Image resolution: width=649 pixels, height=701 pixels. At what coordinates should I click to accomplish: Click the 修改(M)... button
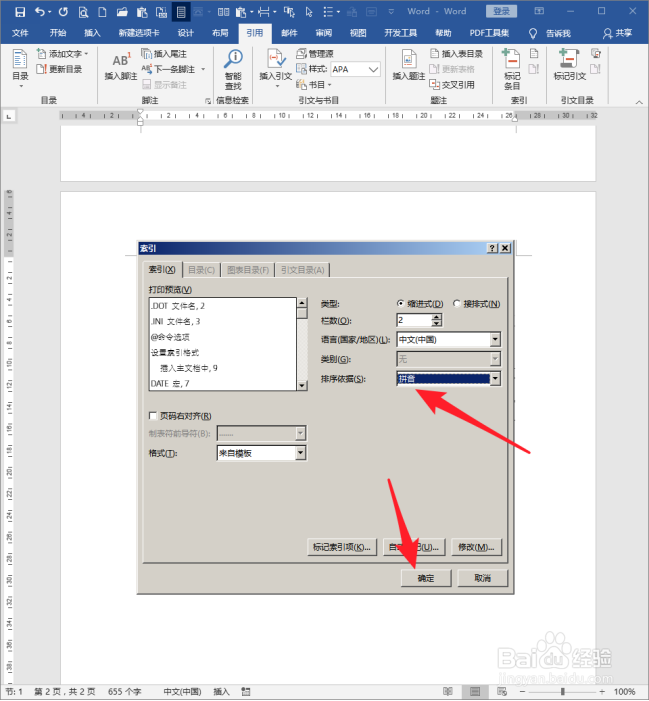[x=476, y=547]
